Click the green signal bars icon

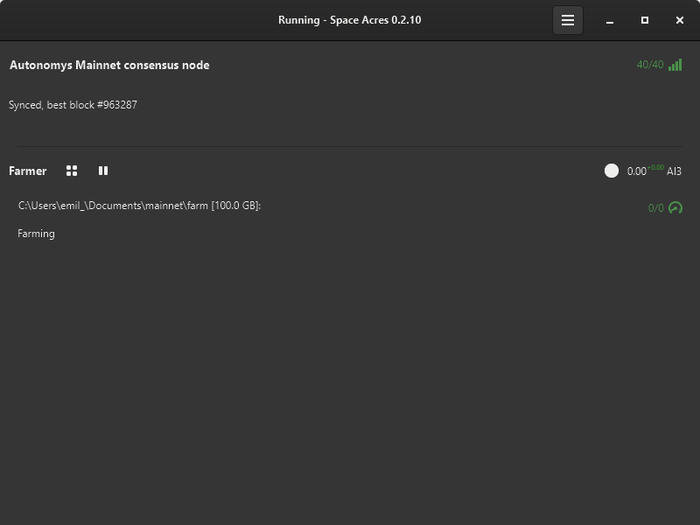pyautogui.click(x=675, y=65)
